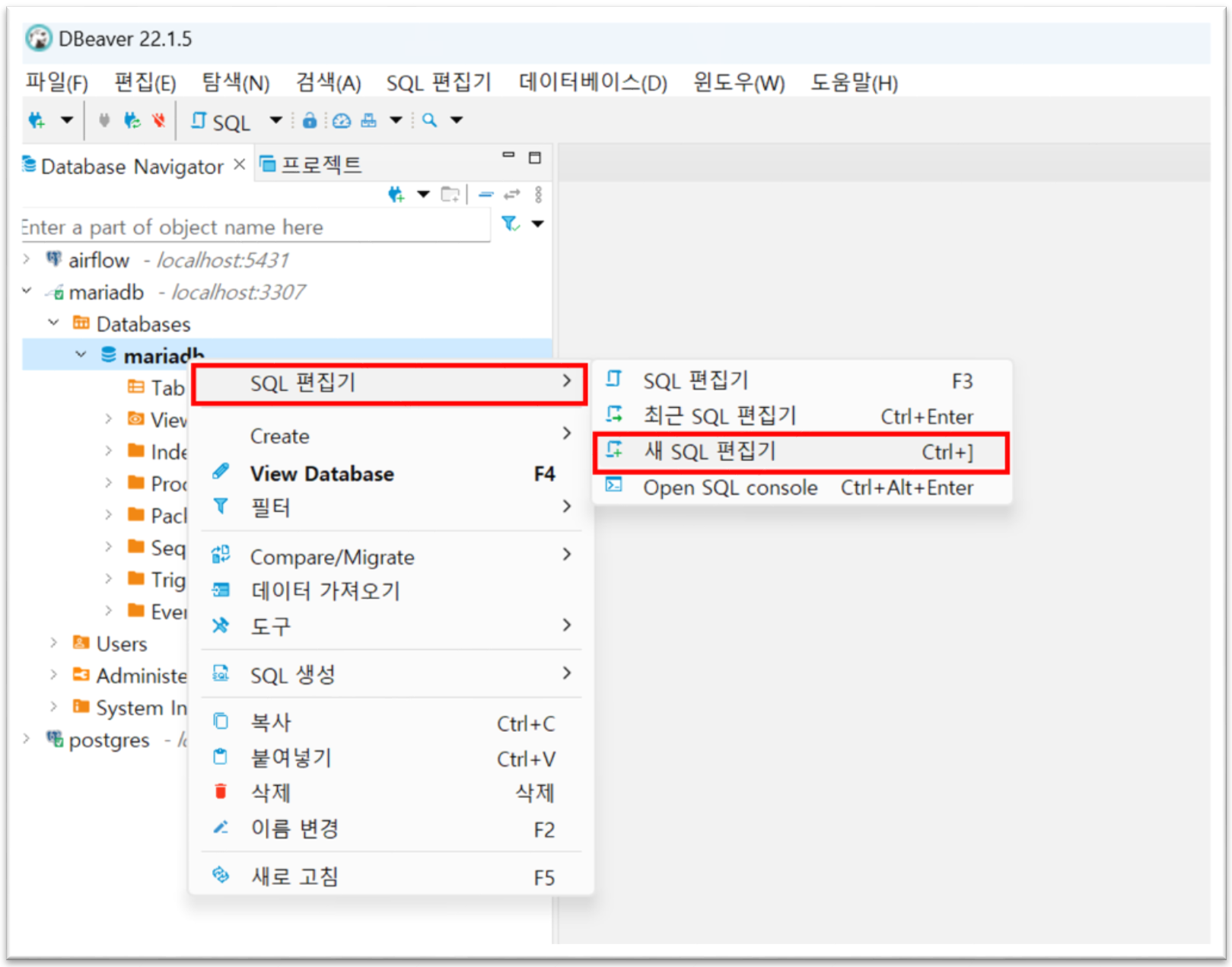Open the Create submenu
1232x967 pixels.
coord(390,436)
